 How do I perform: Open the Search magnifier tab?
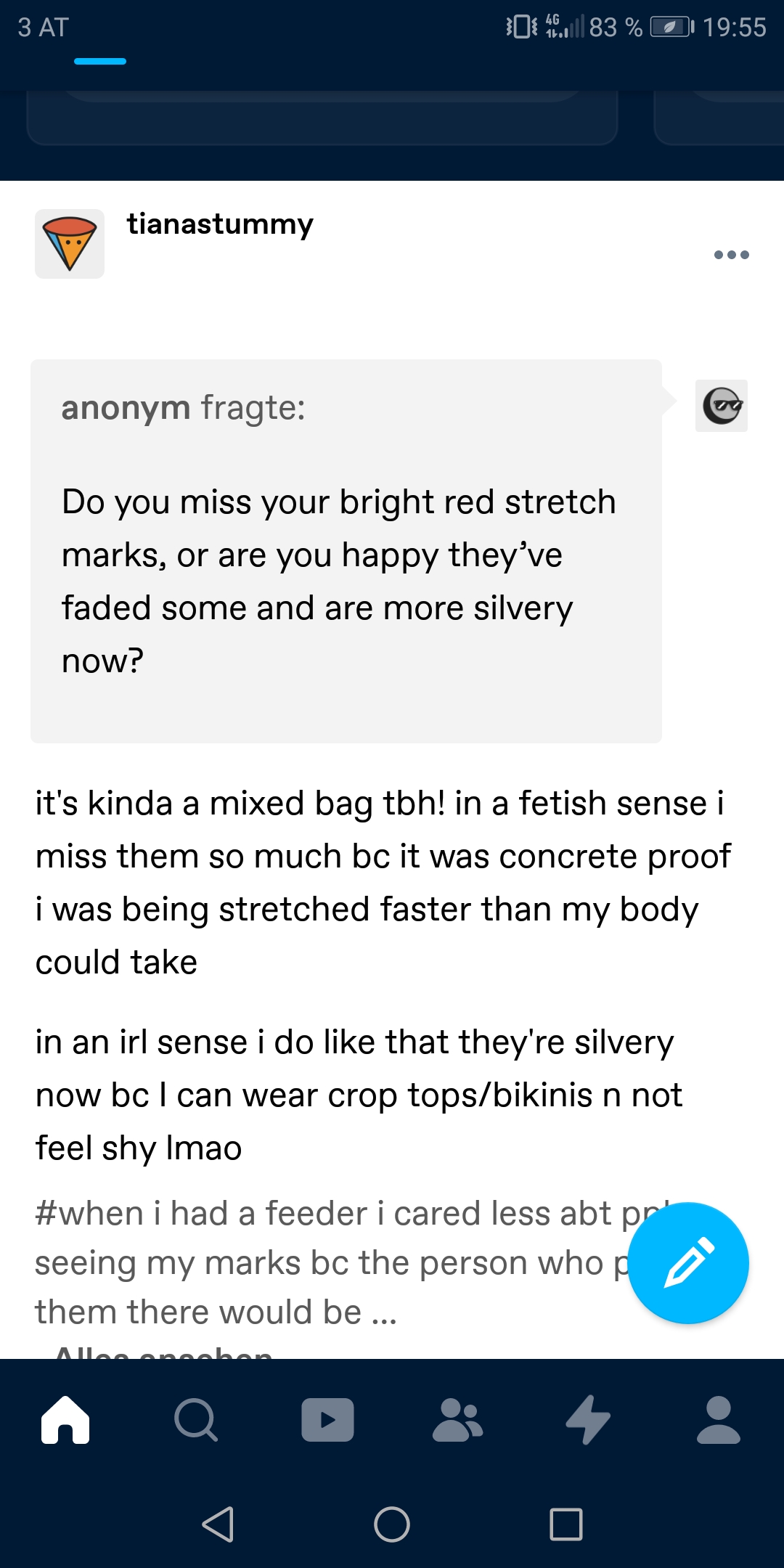click(x=196, y=1419)
